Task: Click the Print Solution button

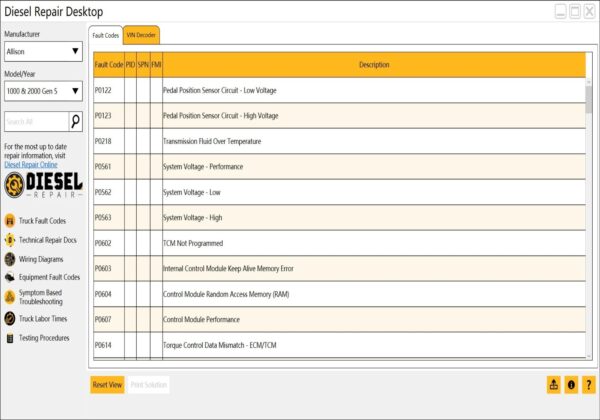Action: 148,385
